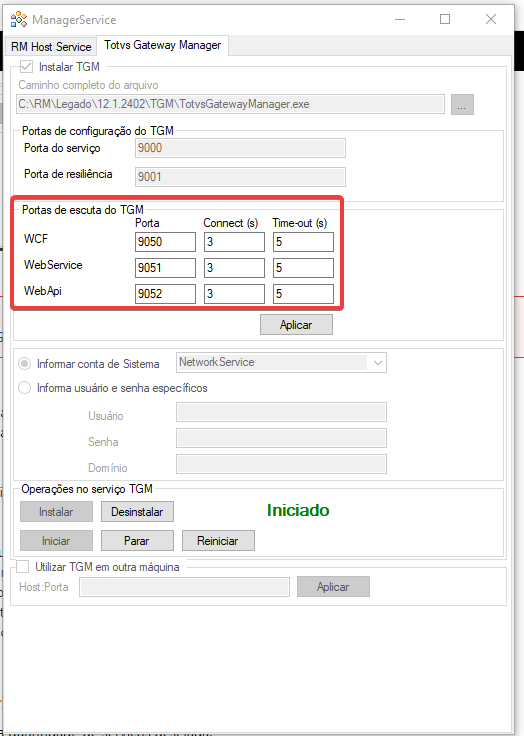524x736 pixels.
Task: Click the WebService port field 9051
Action: click(165, 268)
